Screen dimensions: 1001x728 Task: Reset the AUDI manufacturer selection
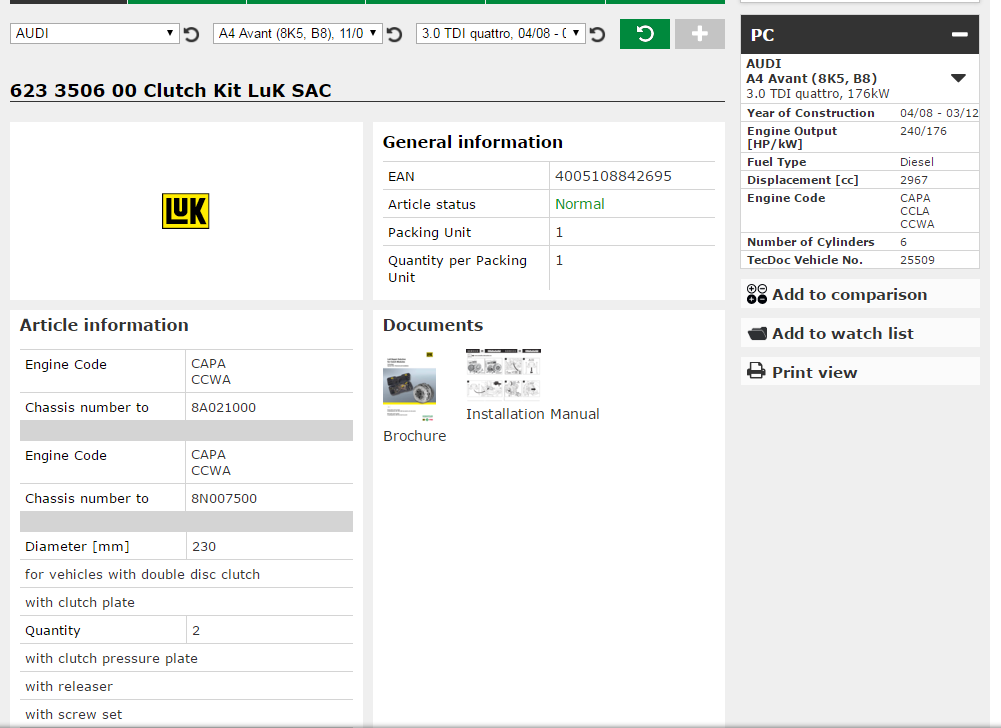pos(192,35)
